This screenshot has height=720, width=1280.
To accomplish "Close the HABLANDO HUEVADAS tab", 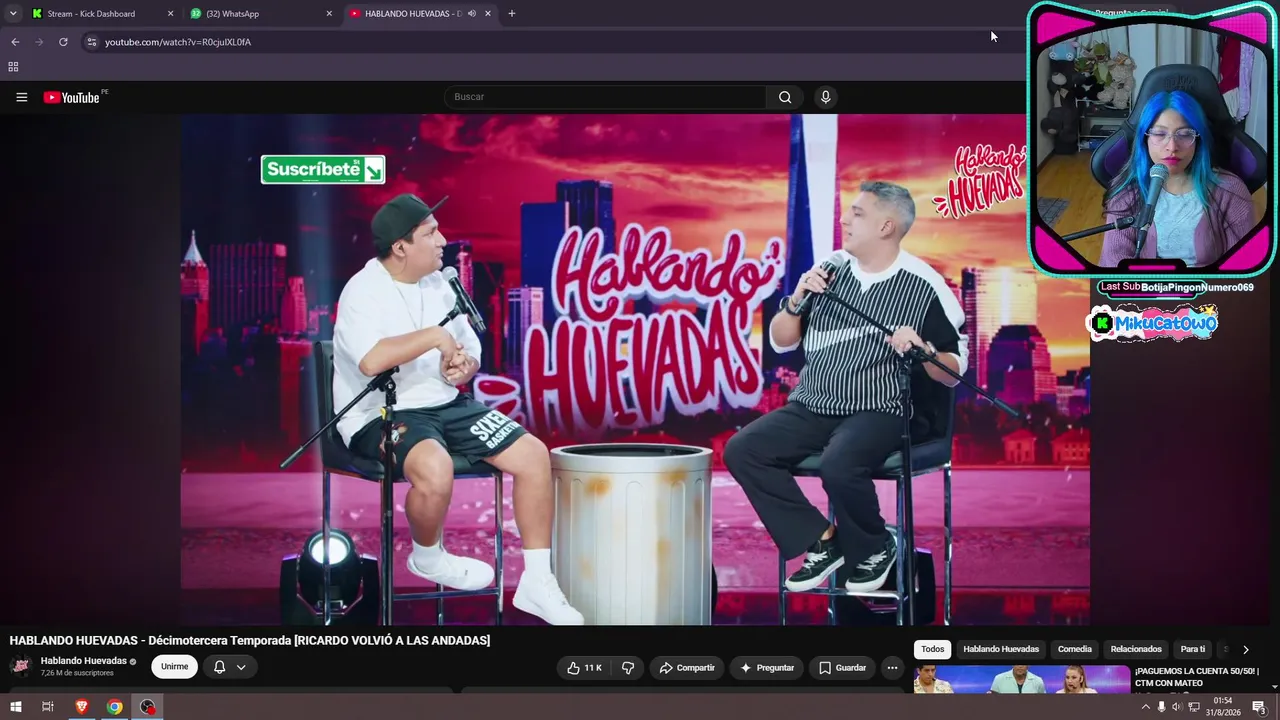I will click(x=488, y=14).
